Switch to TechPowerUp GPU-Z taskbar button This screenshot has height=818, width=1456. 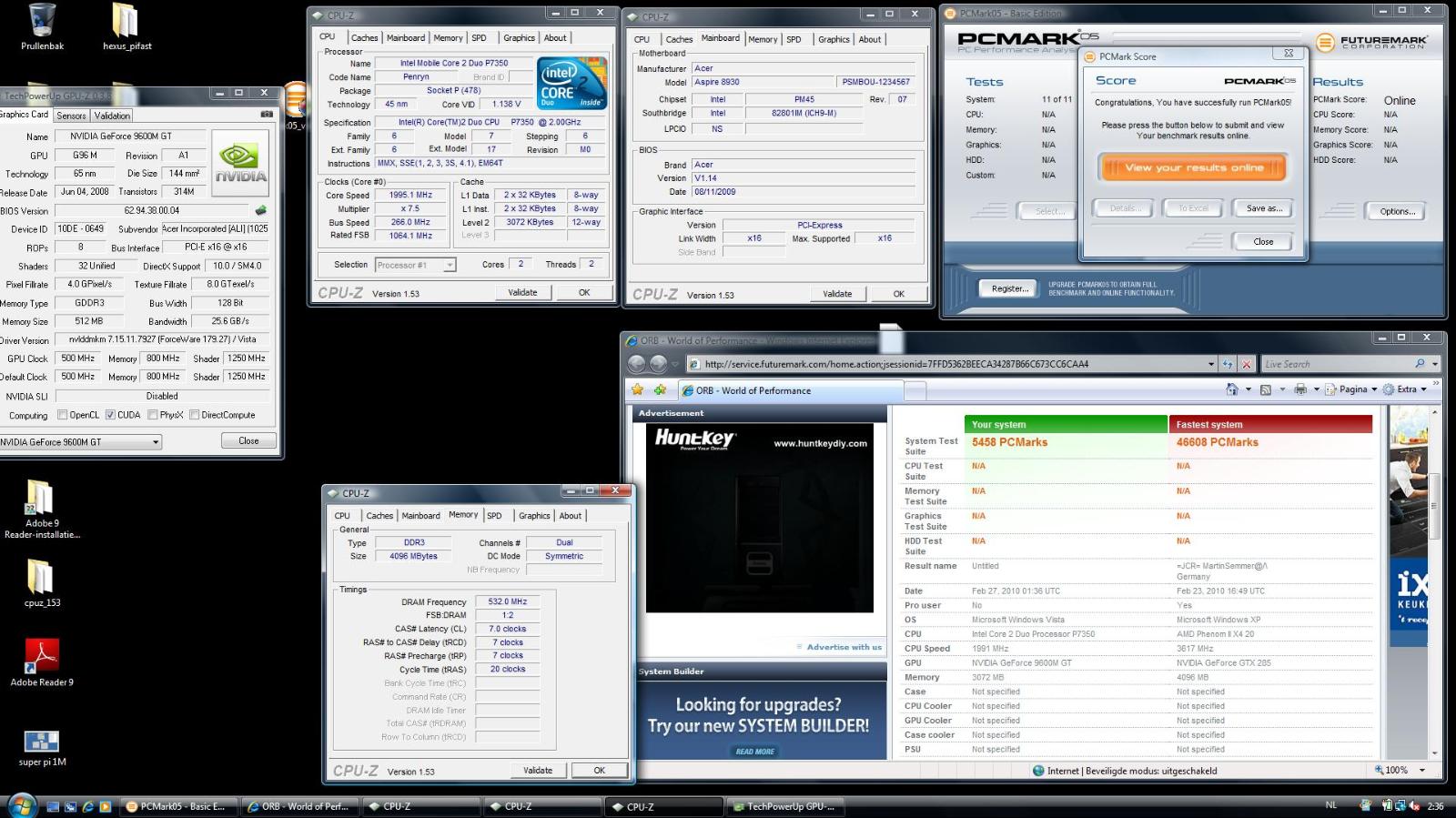[x=787, y=806]
